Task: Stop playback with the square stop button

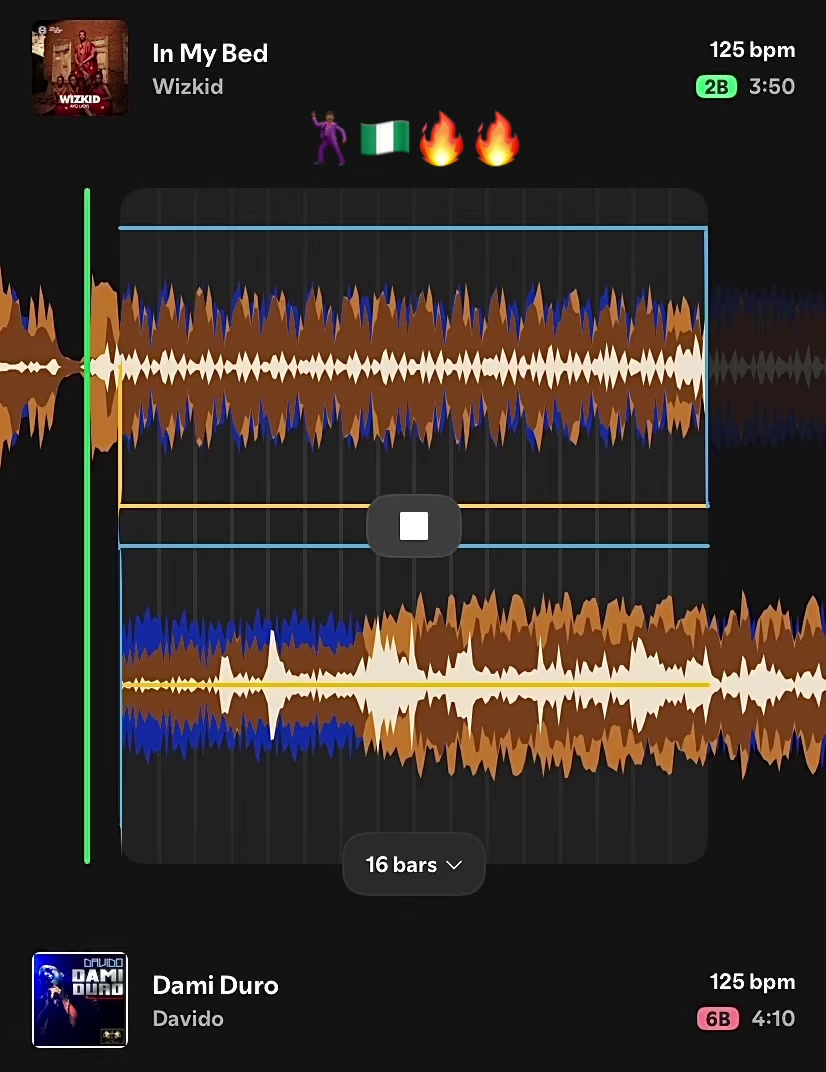Action: point(414,526)
